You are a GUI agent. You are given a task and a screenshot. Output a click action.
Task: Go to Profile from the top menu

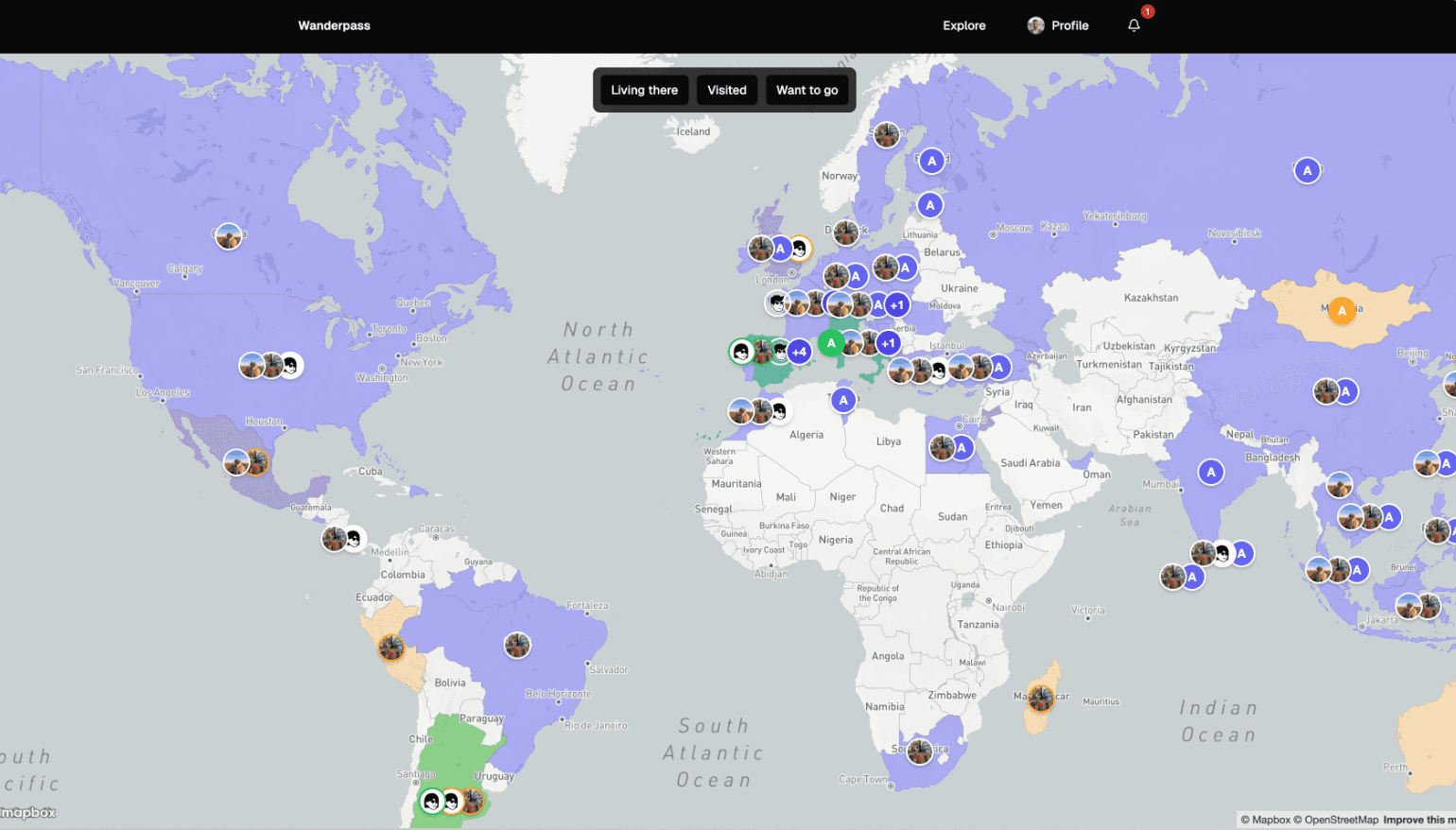tap(1070, 26)
